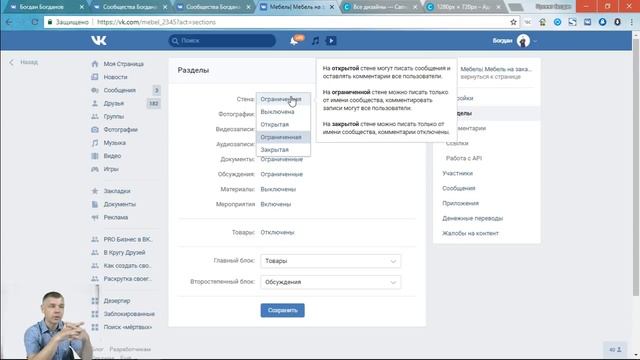Viewport: 640px width, 360px height.
Task: Select Выключена in wall dropdown
Action: (283, 112)
